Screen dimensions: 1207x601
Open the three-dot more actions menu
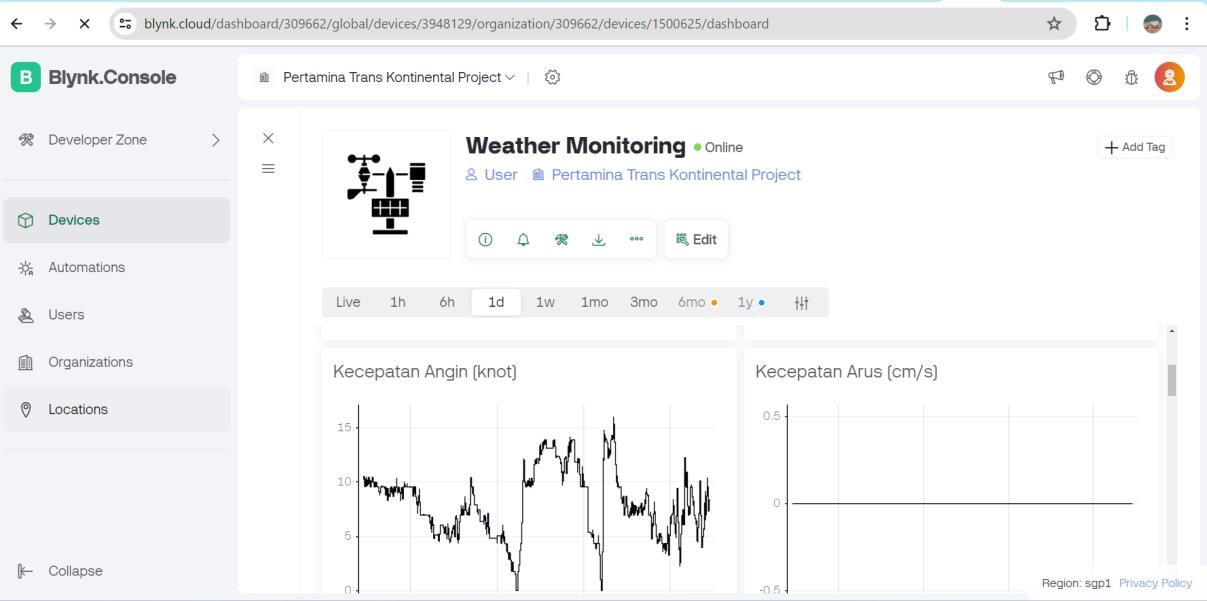(x=636, y=240)
